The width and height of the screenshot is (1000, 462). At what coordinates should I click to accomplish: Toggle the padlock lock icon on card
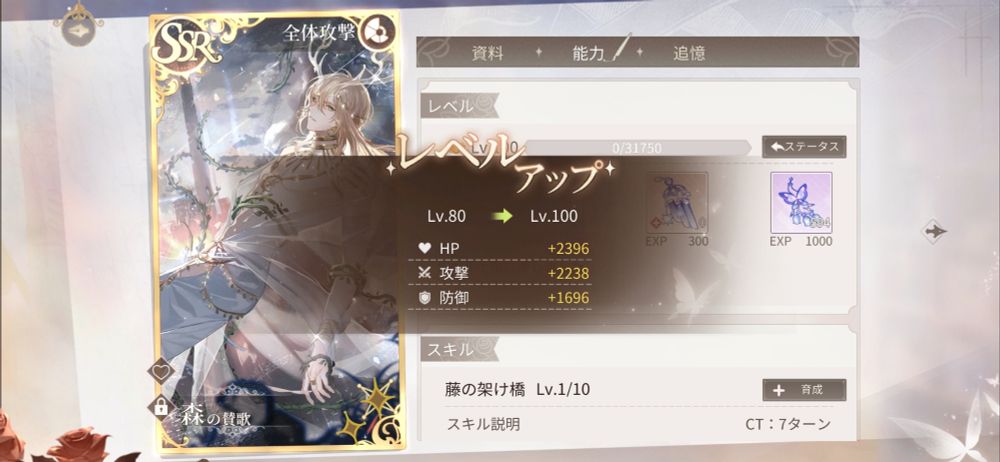[161, 406]
